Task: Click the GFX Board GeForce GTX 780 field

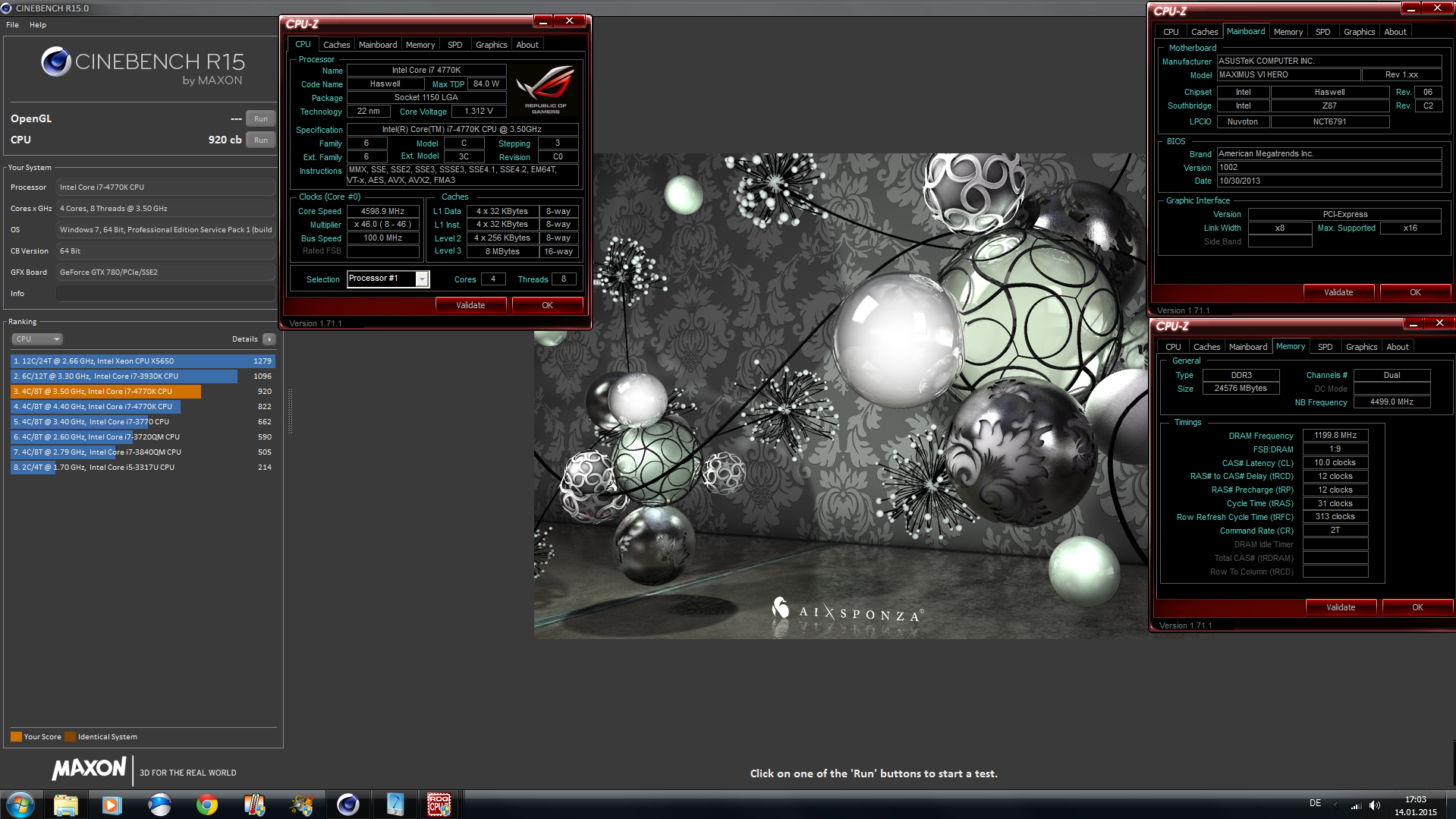Action: [165, 272]
